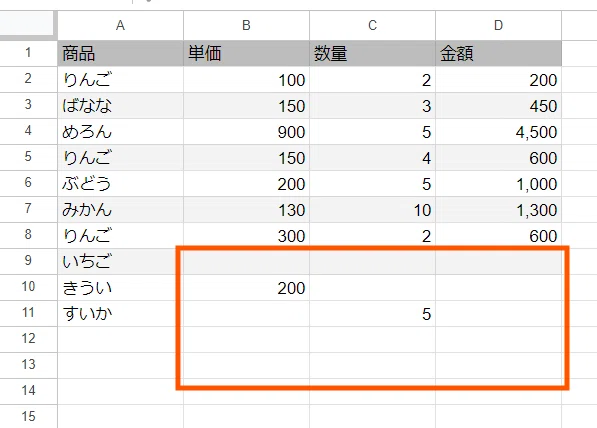Select row 1 header
This screenshot has width=597, height=428.
click(28, 53)
